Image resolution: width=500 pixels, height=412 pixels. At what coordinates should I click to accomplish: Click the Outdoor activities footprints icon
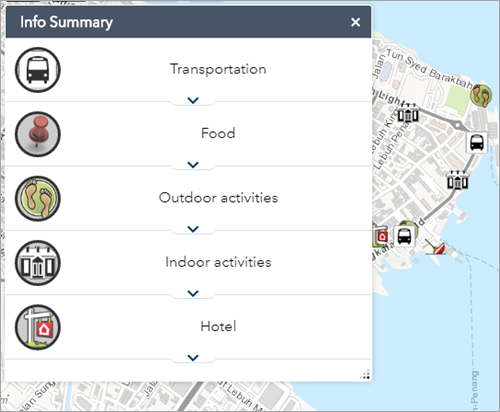pos(38,198)
